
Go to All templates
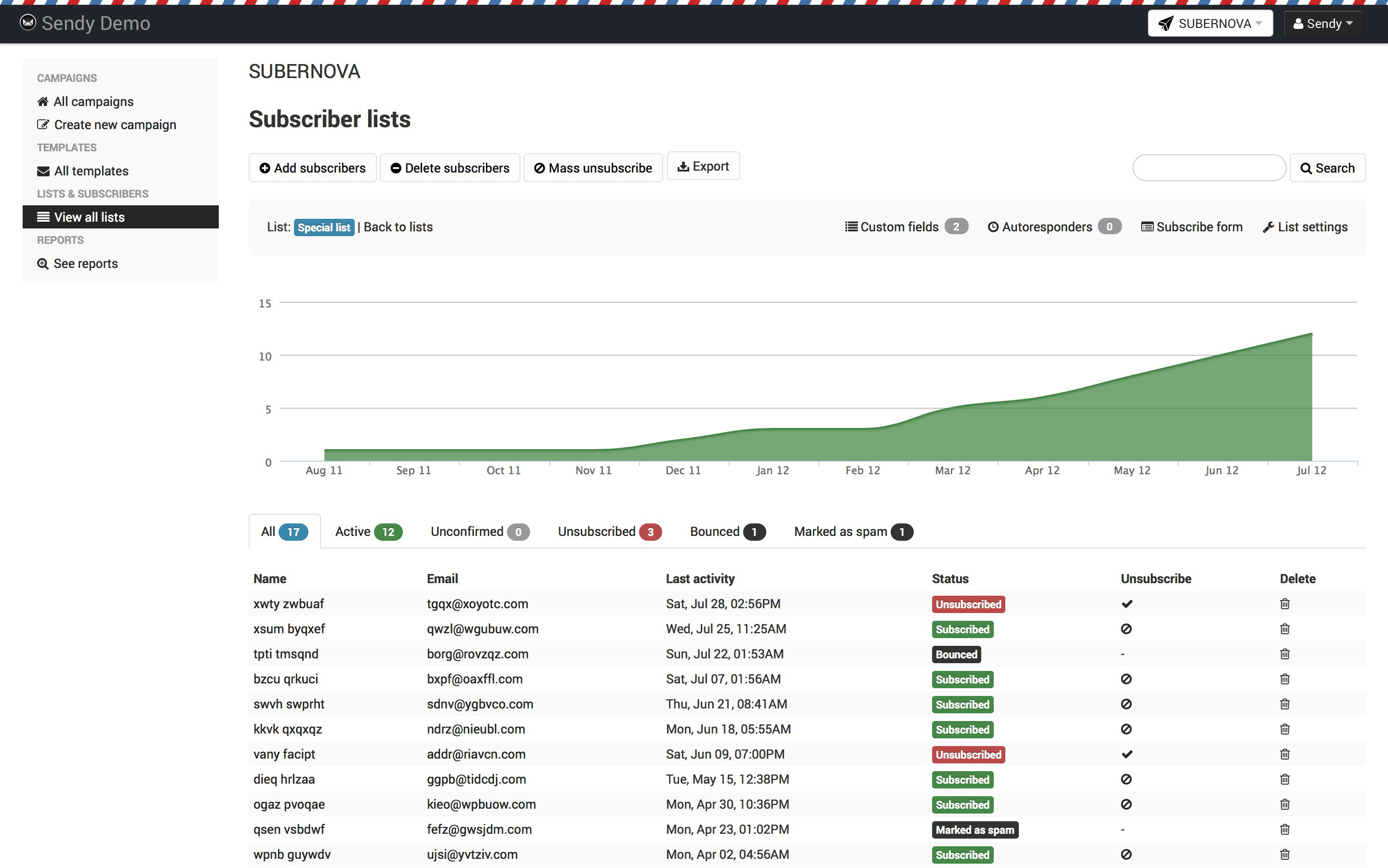tap(83, 171)
